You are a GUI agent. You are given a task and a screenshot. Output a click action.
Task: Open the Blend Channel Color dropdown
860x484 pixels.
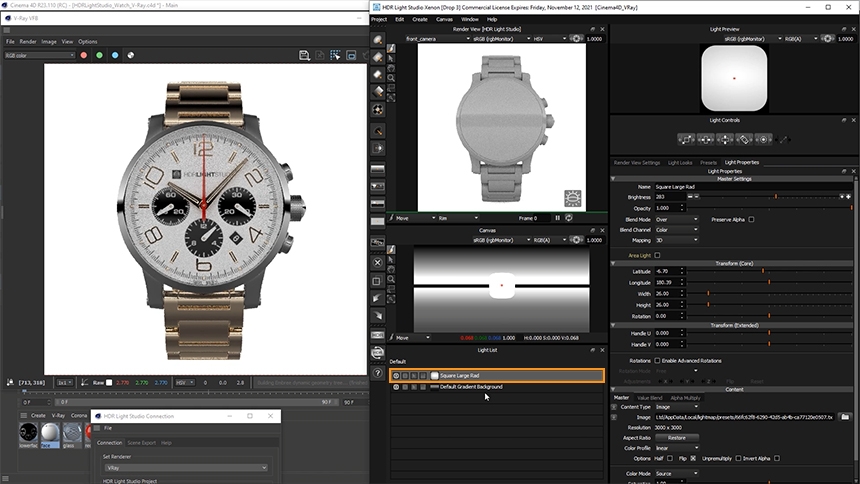point(676,230)
